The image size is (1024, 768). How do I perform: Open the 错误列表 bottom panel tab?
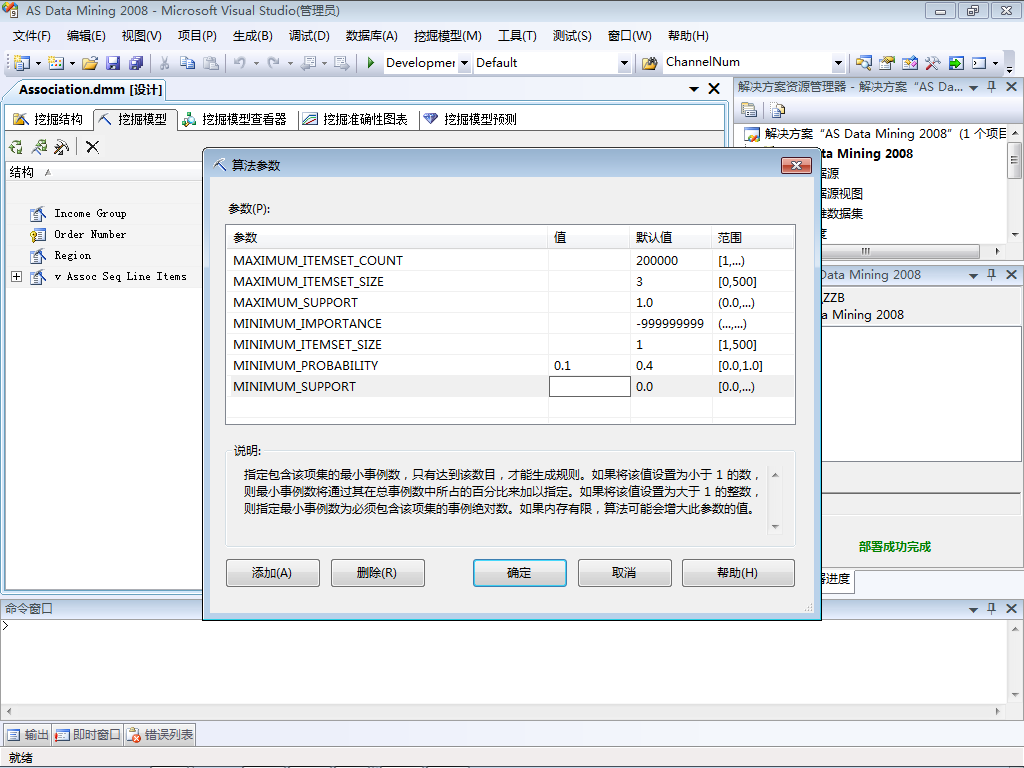coord(160,735)
